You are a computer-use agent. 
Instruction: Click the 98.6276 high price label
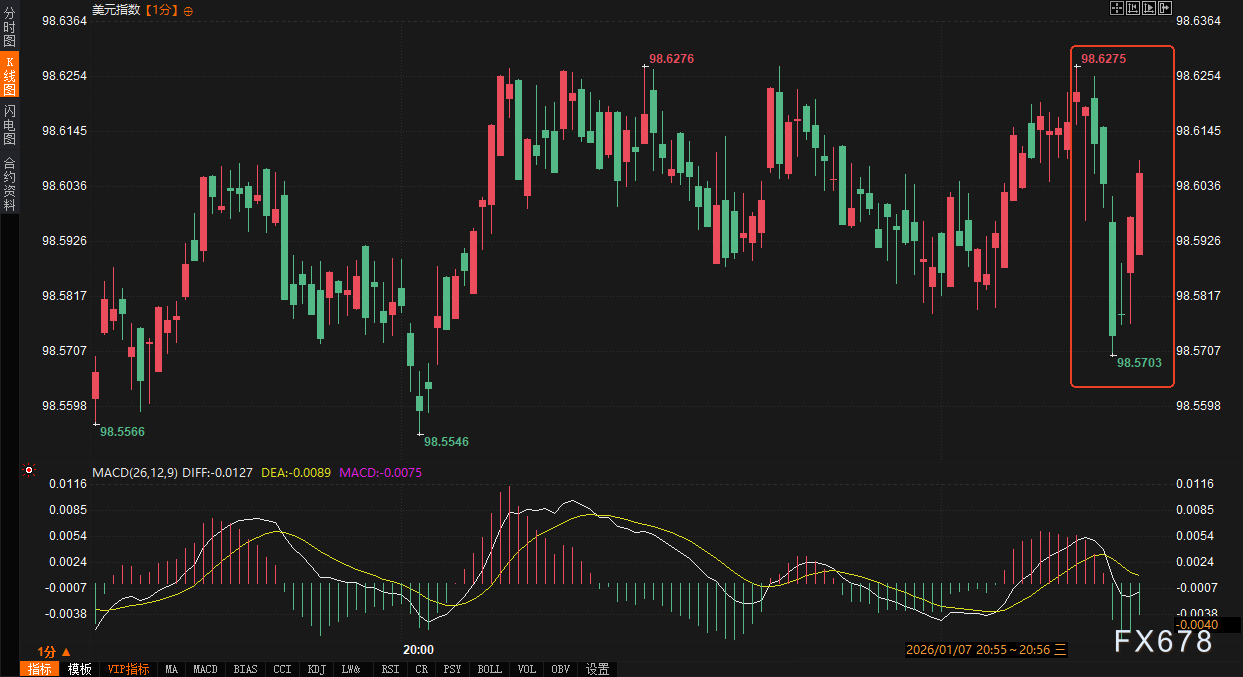tap(671, 59)
